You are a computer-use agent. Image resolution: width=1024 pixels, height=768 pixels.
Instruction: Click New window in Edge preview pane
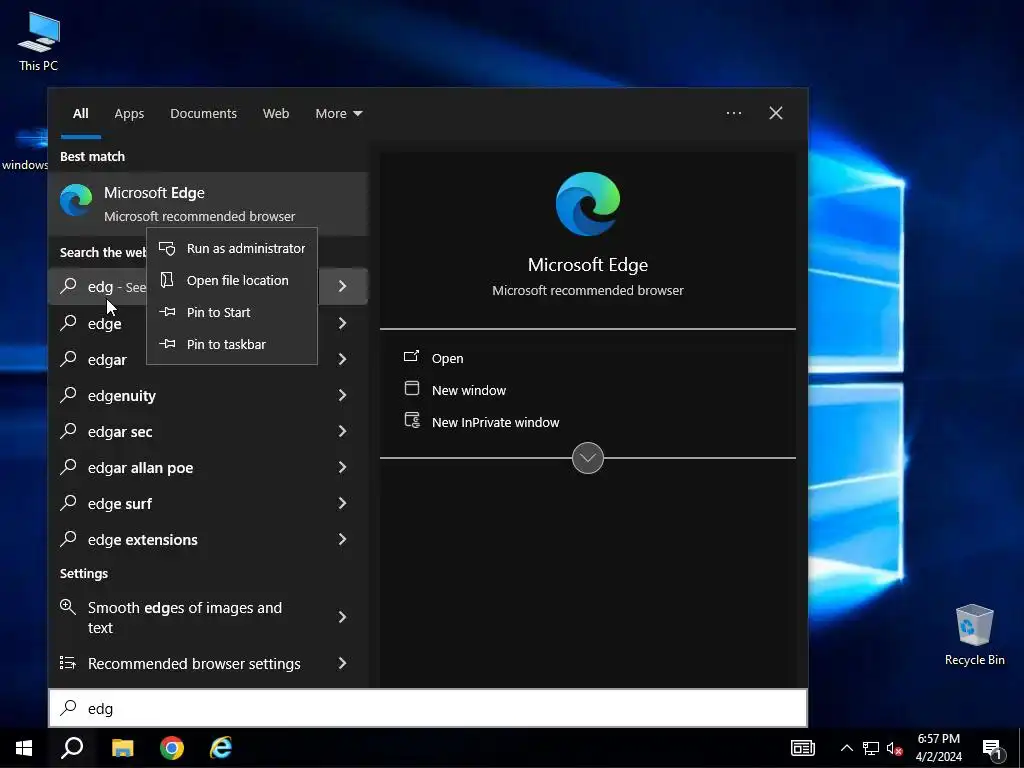[469, 391]
